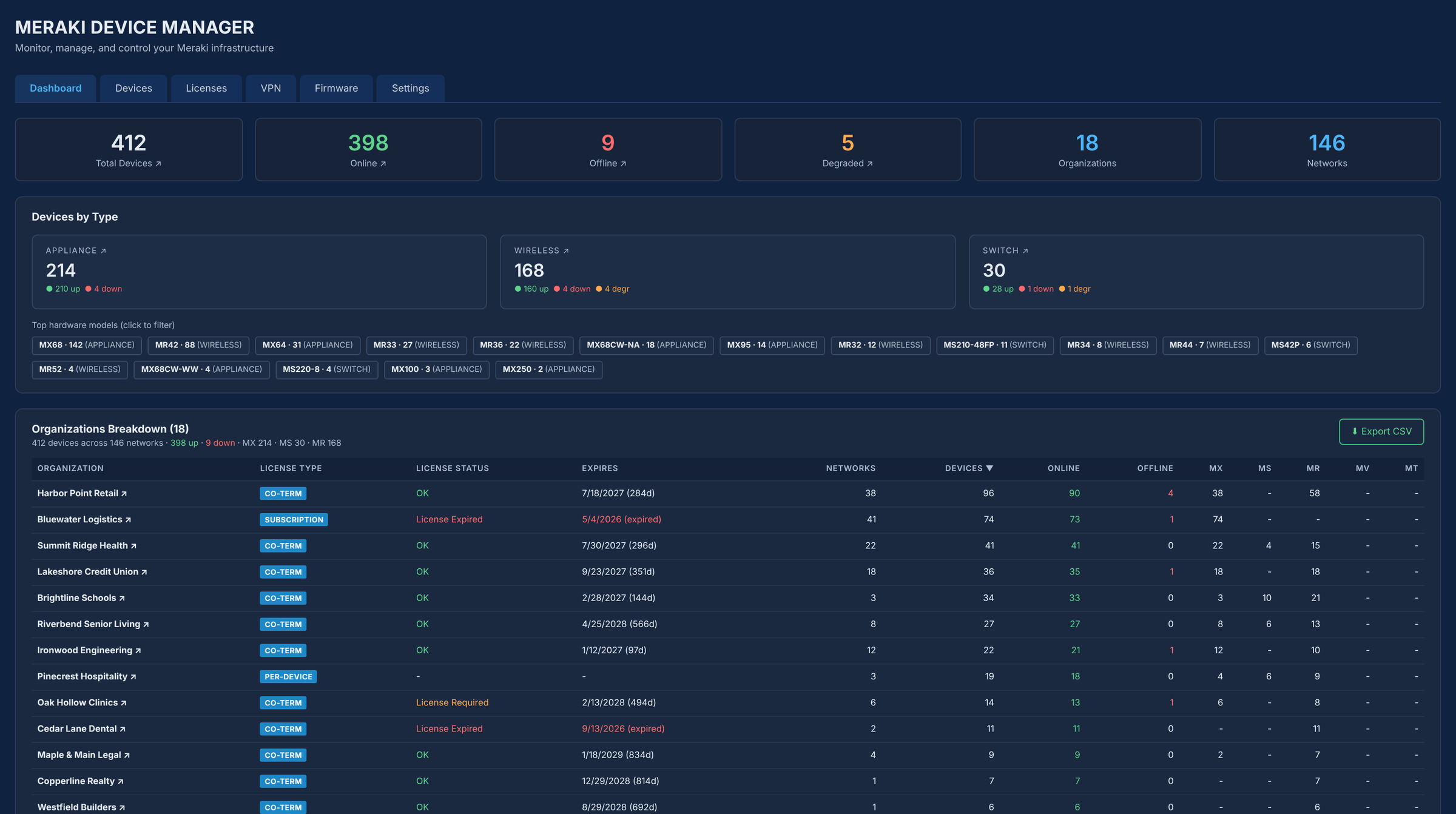Open Maple & Main Legal organization link

pos(83,755)
